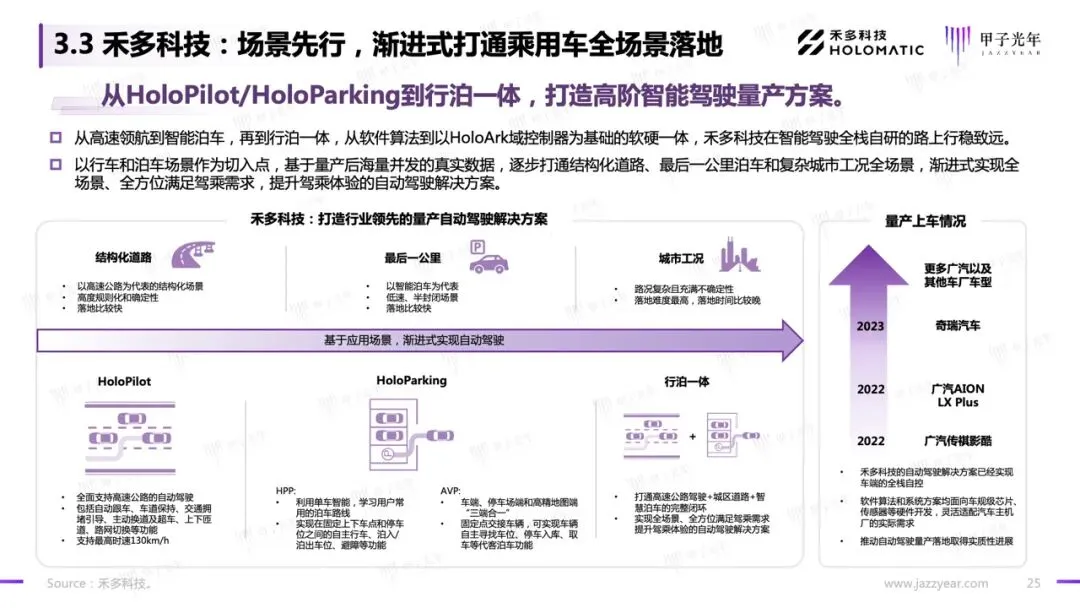Click bullet 打通高速公路驾驶+城区道路+智慧泊车

[x=699, y=502]
